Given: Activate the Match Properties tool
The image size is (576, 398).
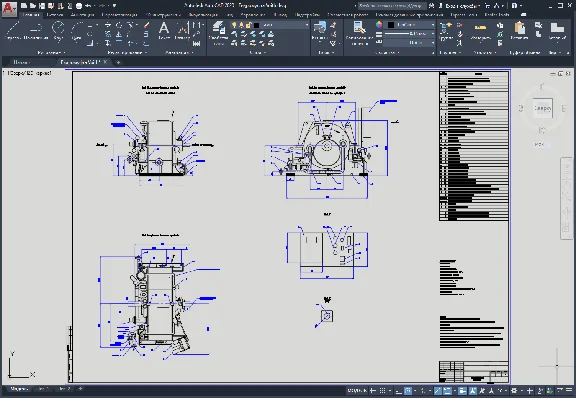Looking at the screenshot, I should coord(359,32).
